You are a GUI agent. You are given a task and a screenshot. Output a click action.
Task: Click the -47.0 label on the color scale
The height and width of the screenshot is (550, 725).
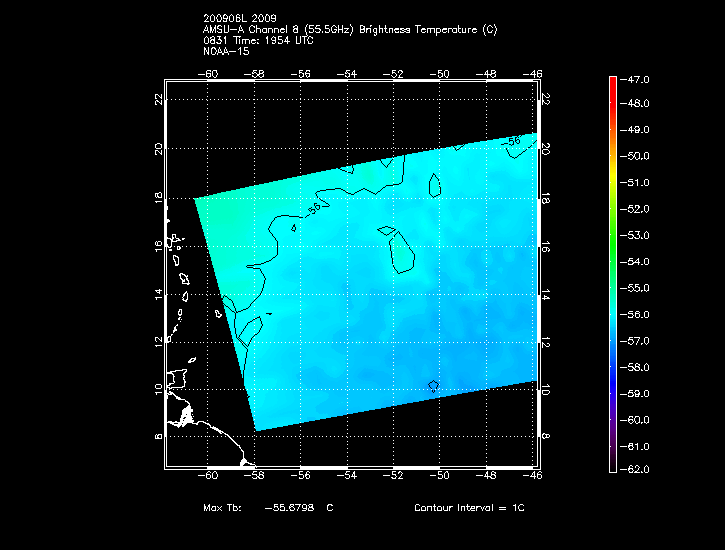(639, 78)
